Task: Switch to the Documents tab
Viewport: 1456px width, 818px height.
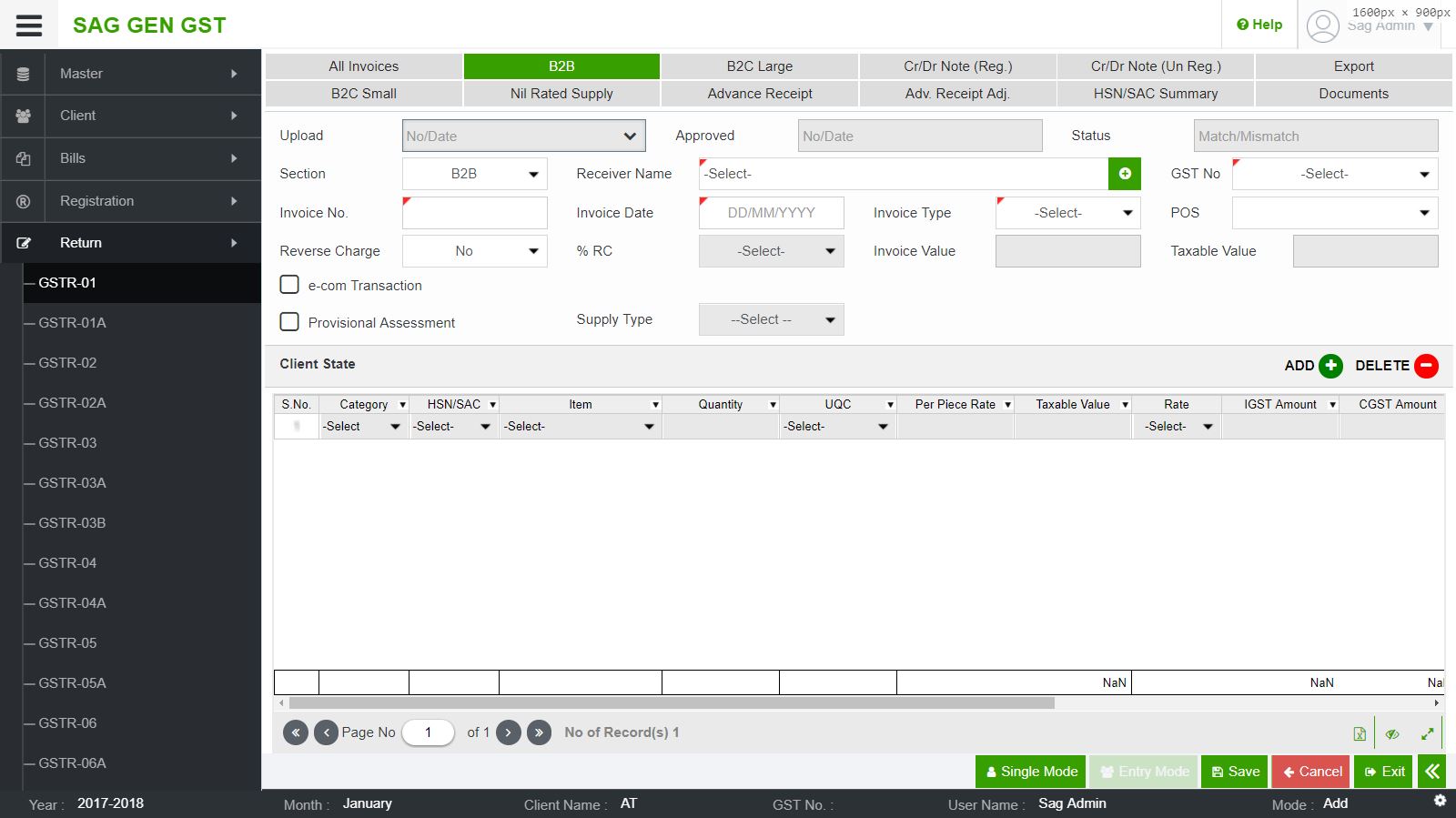Action: coord(1354,94)
